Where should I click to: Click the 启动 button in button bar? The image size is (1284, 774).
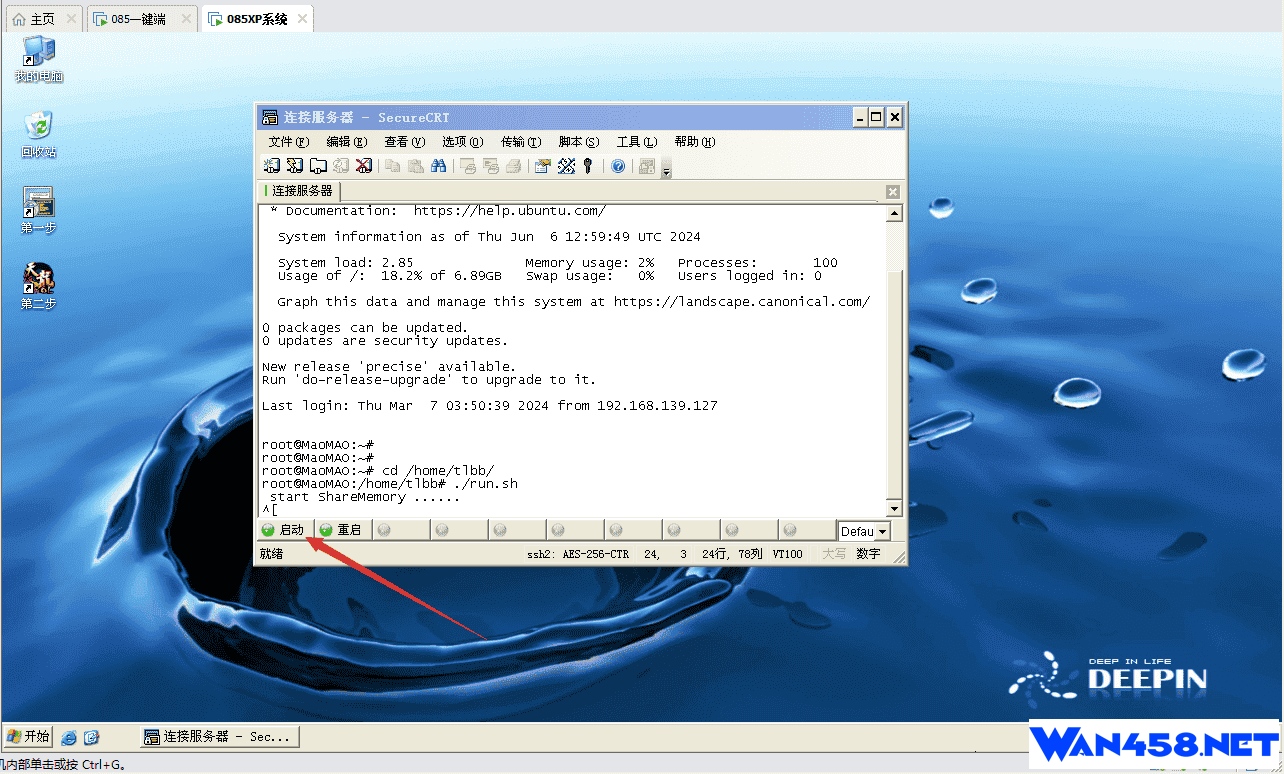click(x=284, y=530)
